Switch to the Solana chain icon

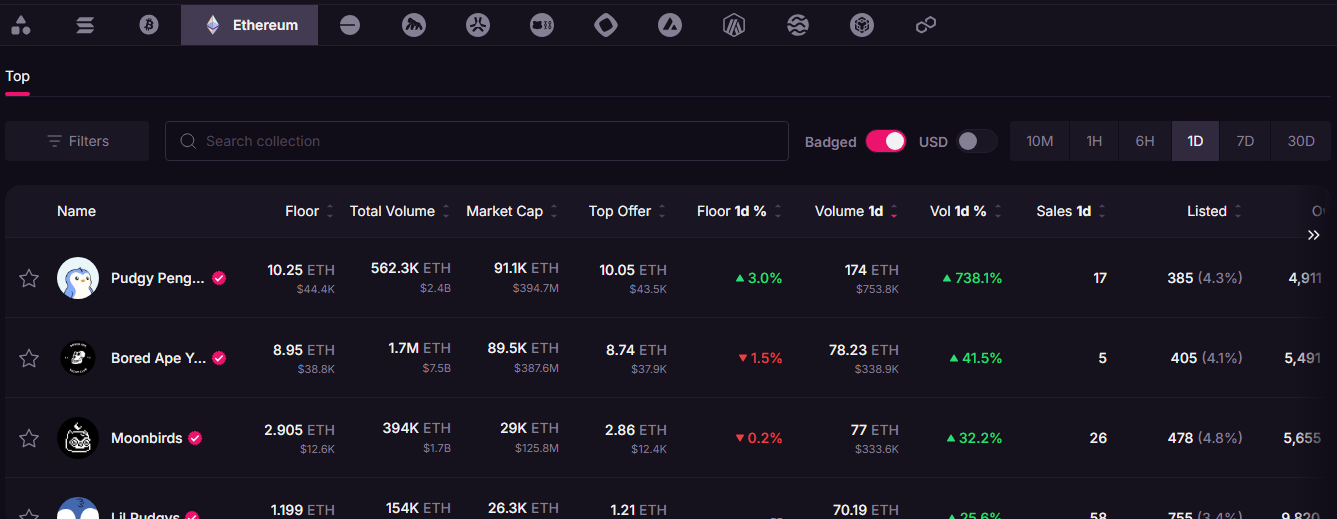(85, 25)
